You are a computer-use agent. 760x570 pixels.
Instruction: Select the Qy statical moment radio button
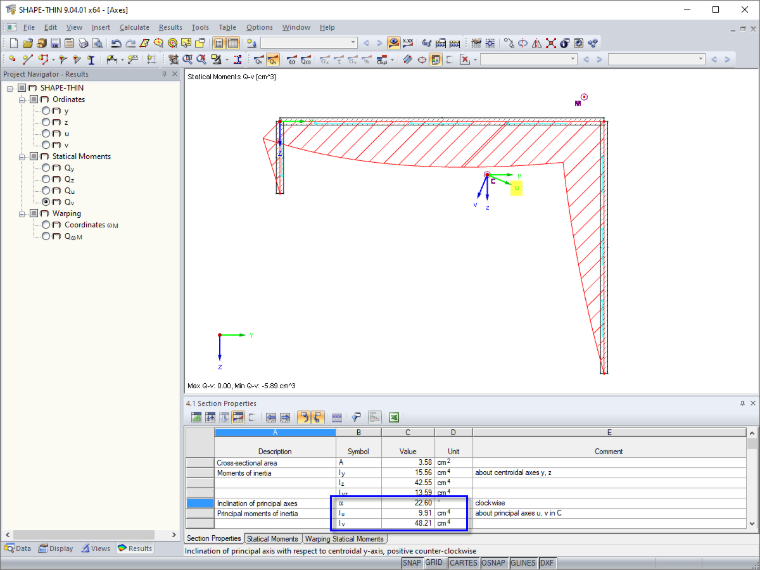(x=46, y=168)
